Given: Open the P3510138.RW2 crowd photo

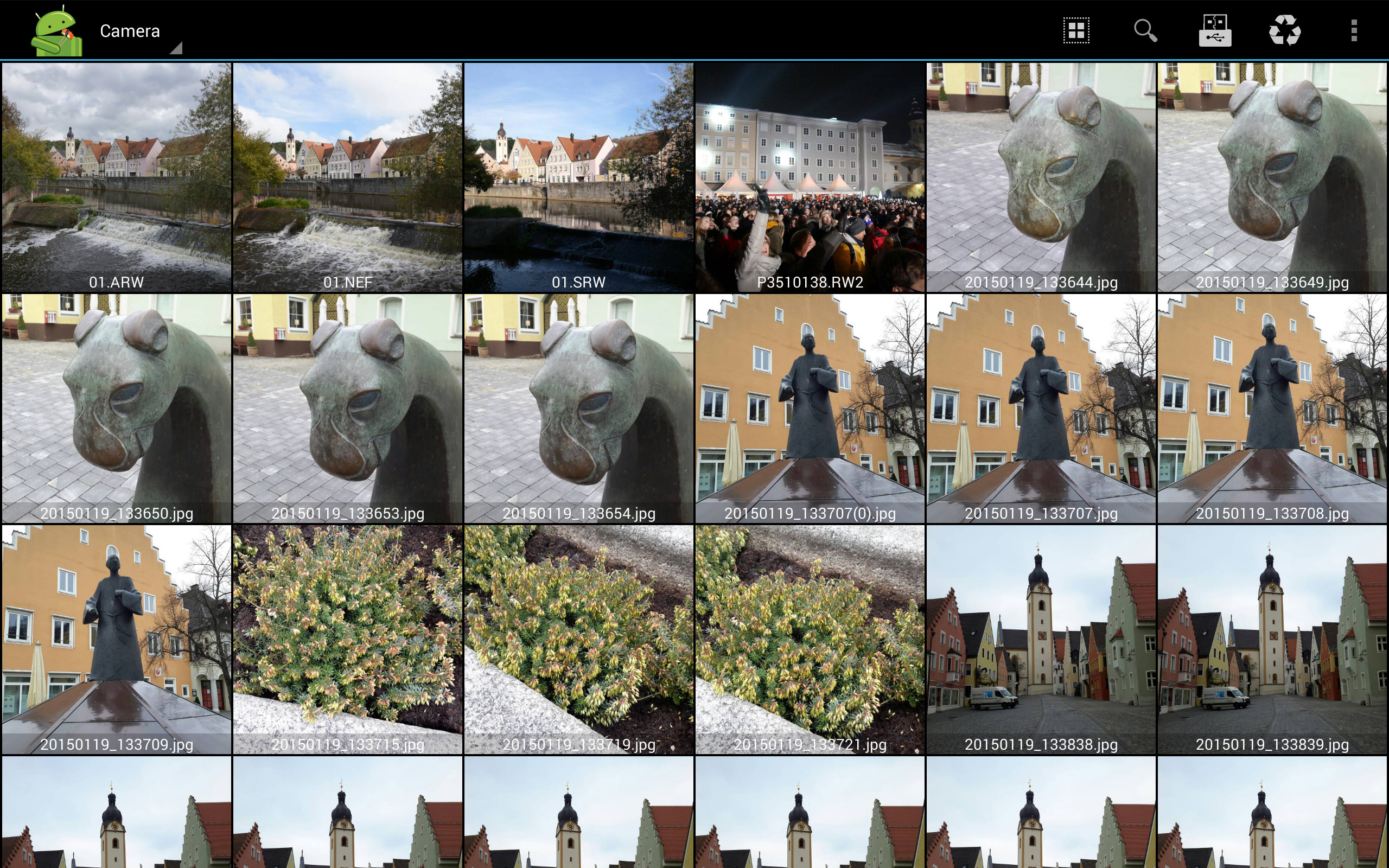Looking at the screenshot, I should [810, 177].
